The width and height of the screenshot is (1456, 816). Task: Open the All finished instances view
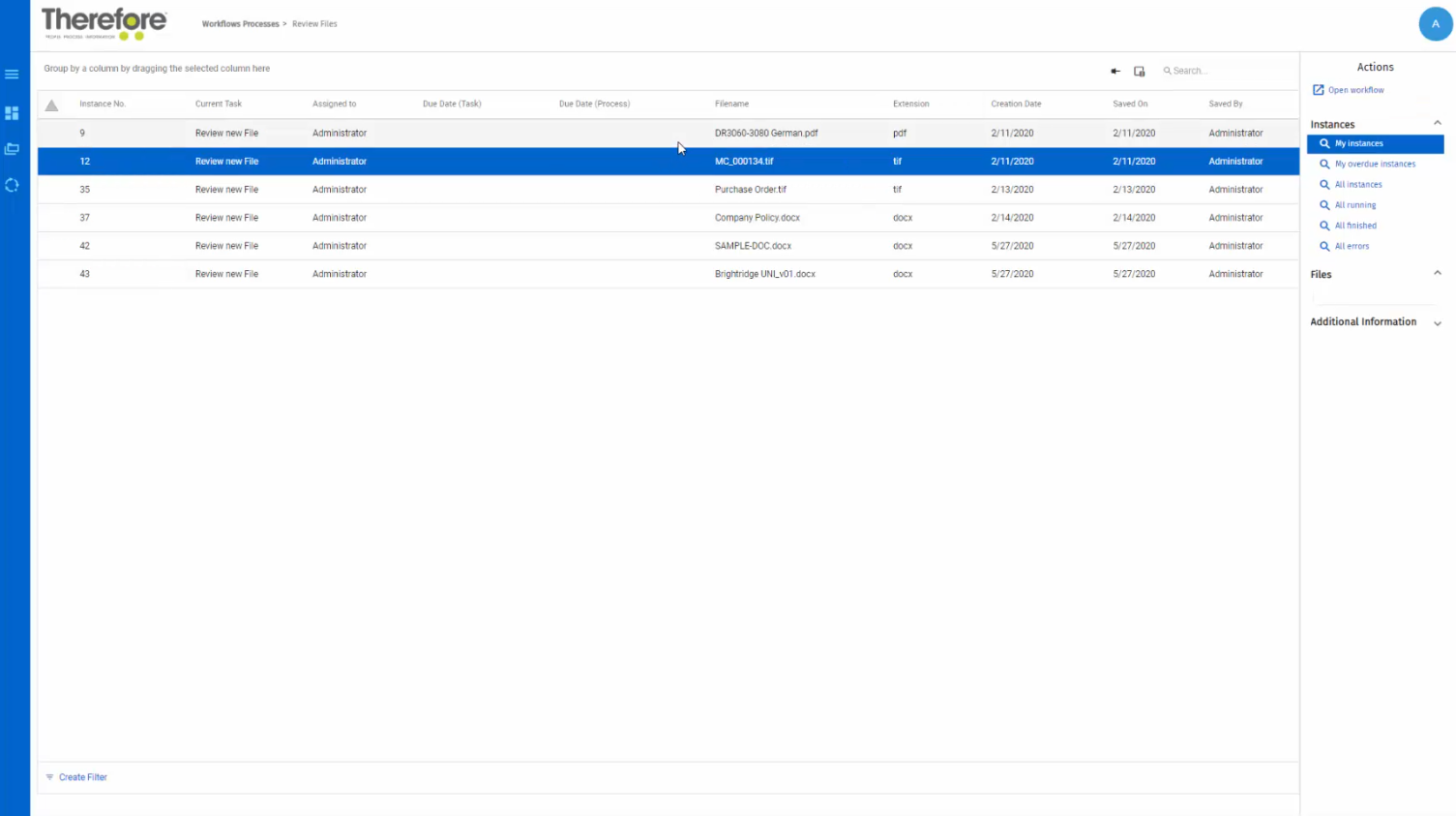[x=1355, y=225]
